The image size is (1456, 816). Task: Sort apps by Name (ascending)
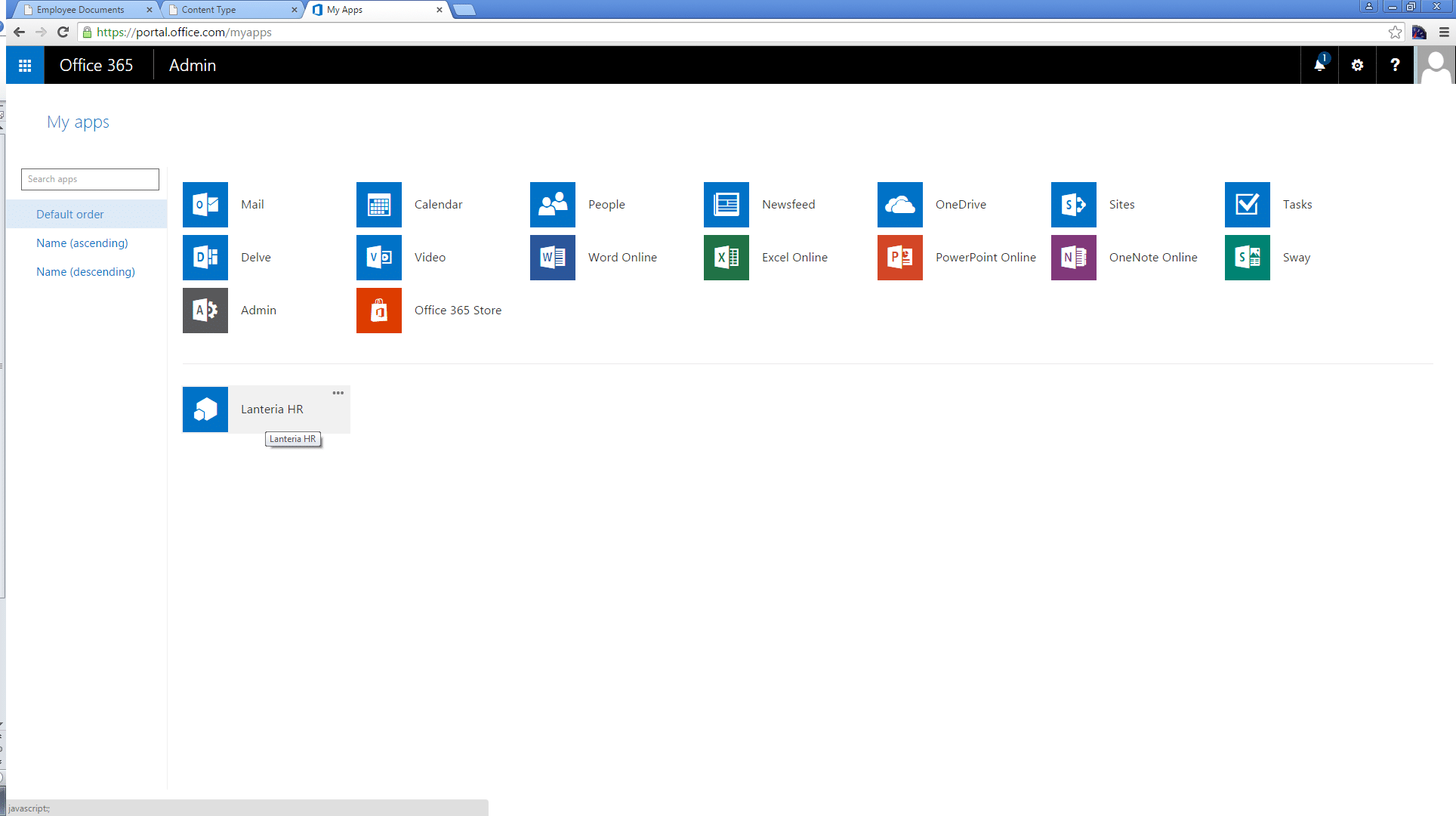click(x=82, y=243)
